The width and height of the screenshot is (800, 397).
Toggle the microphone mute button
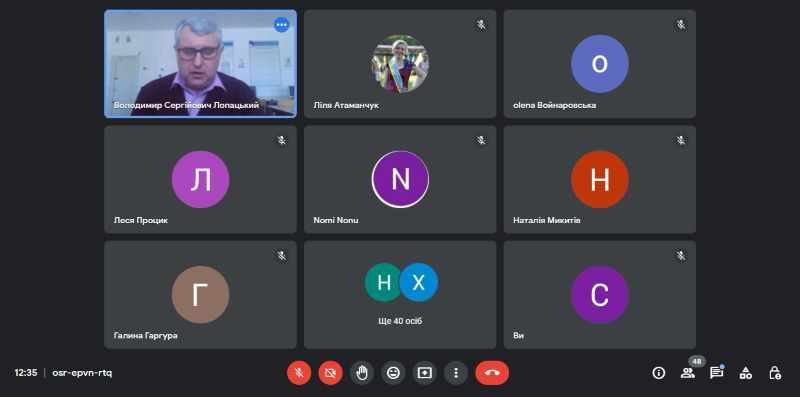299,373
